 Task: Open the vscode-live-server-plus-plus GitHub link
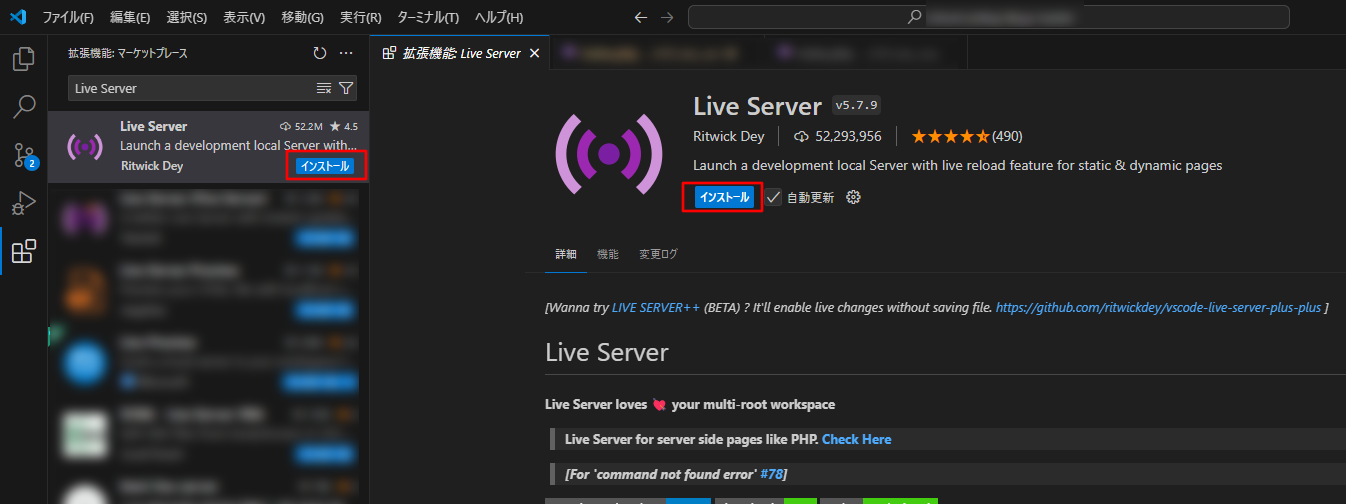click(1158, 308)
